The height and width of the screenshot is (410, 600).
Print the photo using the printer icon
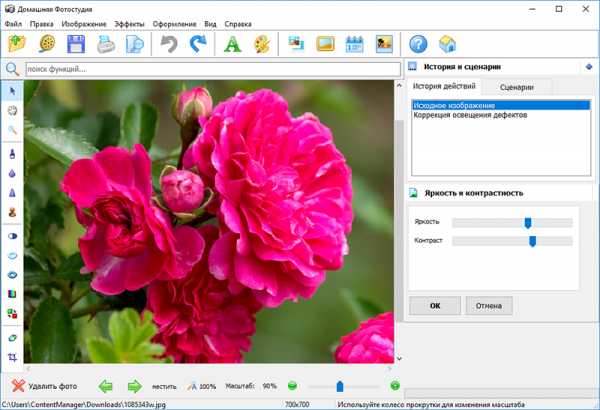pos(106,44)
